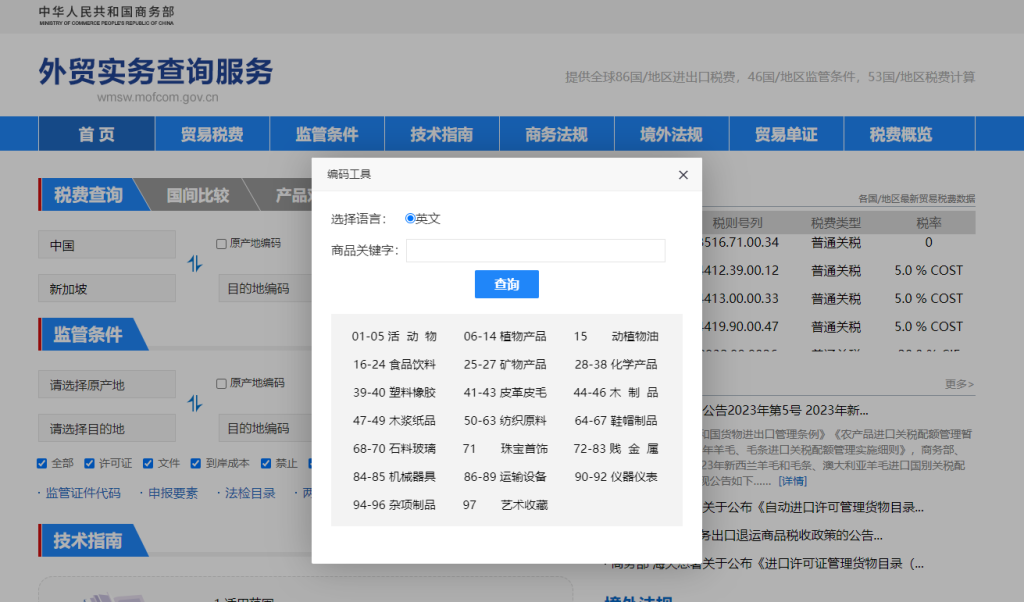This screenshot has height=602, width=1024.
Task: Click the blue 查询 button
Action: click(x=507, y=284)
